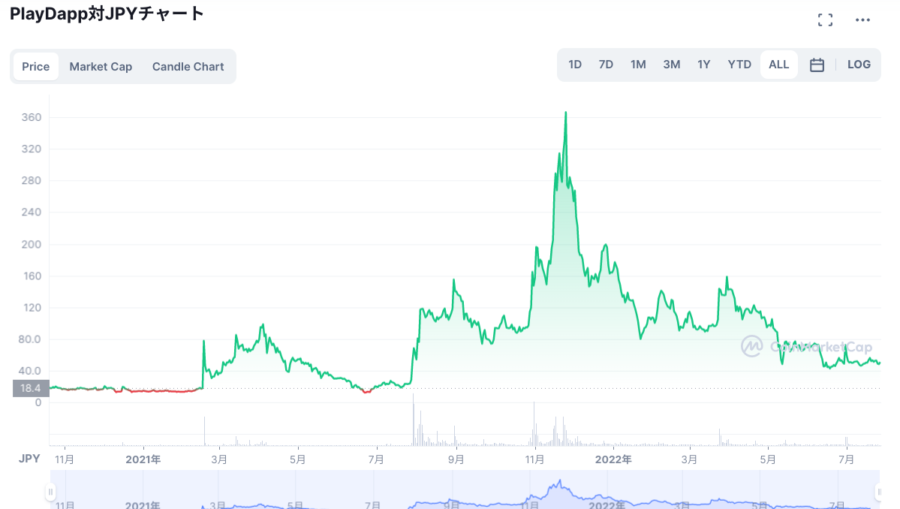Click the mini overview chart navigator

(x=465, y=490)
